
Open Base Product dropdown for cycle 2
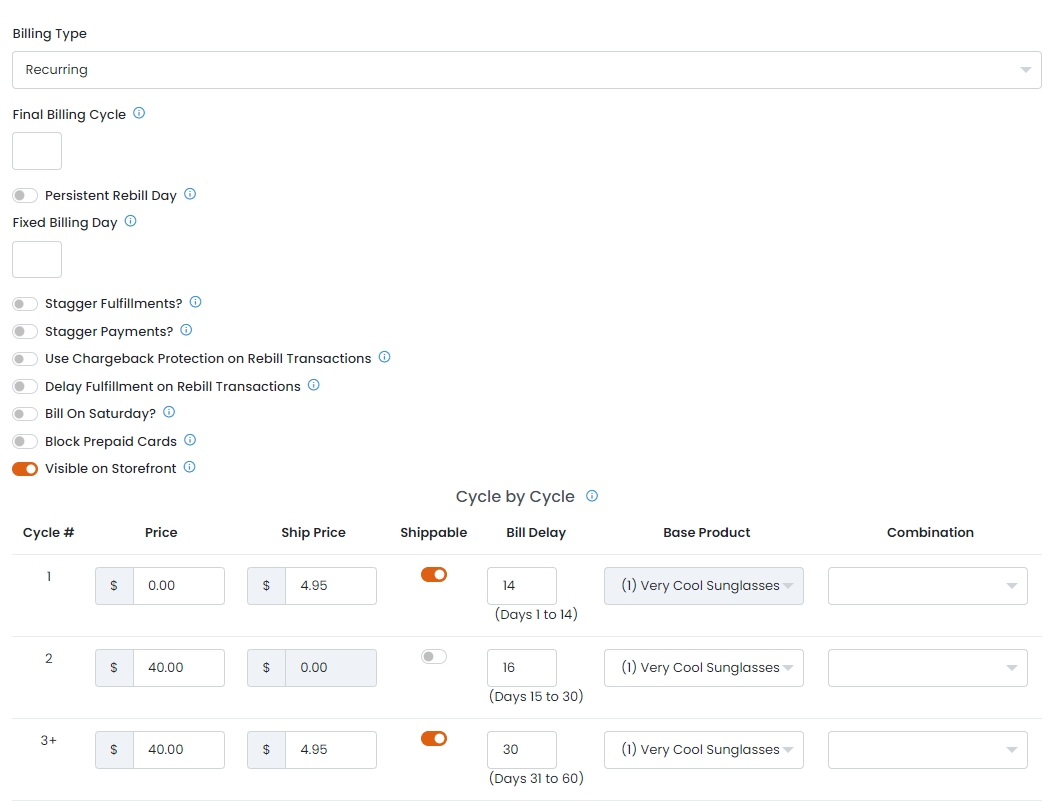[x=703, y=668]
